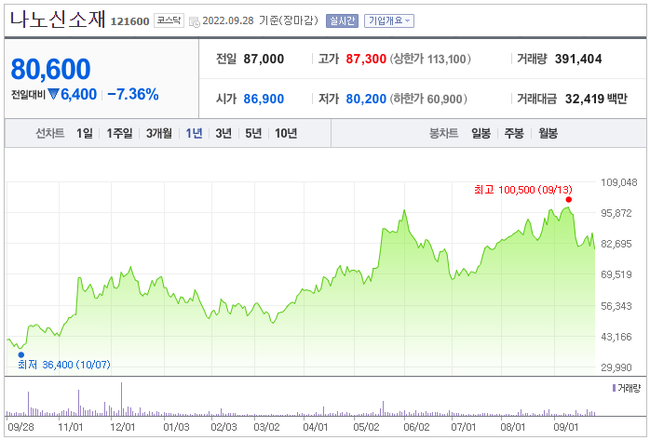The image size is (650, 440).
Task: Click the 상한가 113,100 text
Action: [x=430, y=59]
